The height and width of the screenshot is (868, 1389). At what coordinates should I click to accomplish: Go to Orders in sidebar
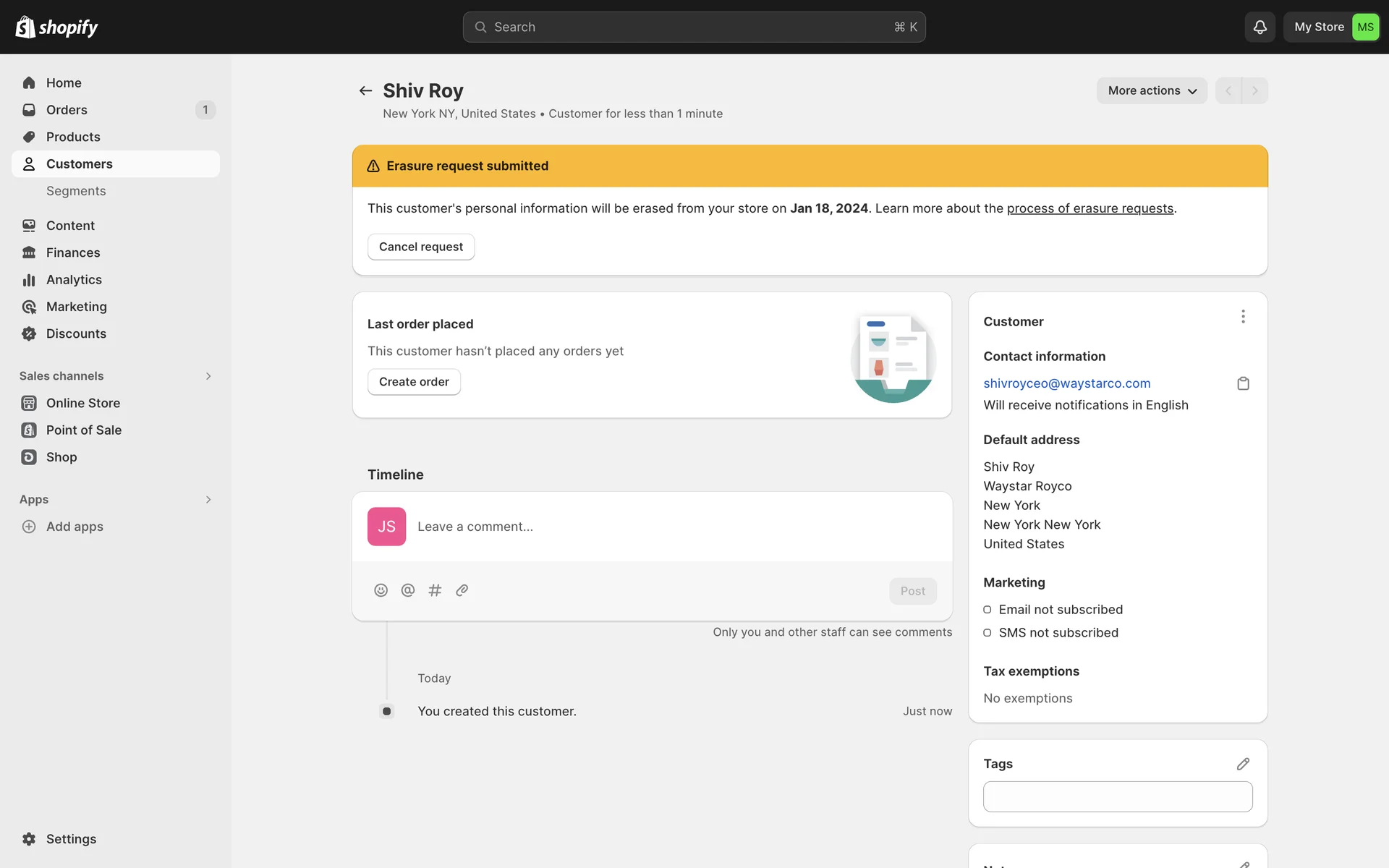pos(67,110)
